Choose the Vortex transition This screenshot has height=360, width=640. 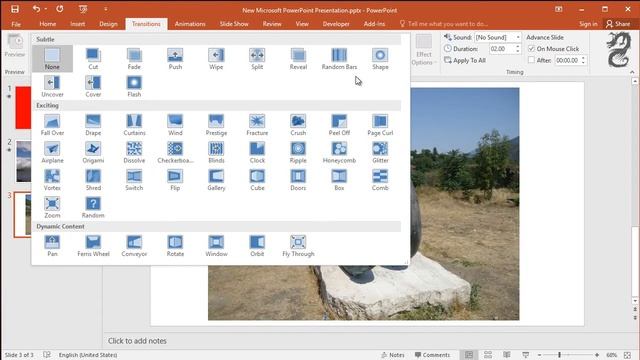52,180
